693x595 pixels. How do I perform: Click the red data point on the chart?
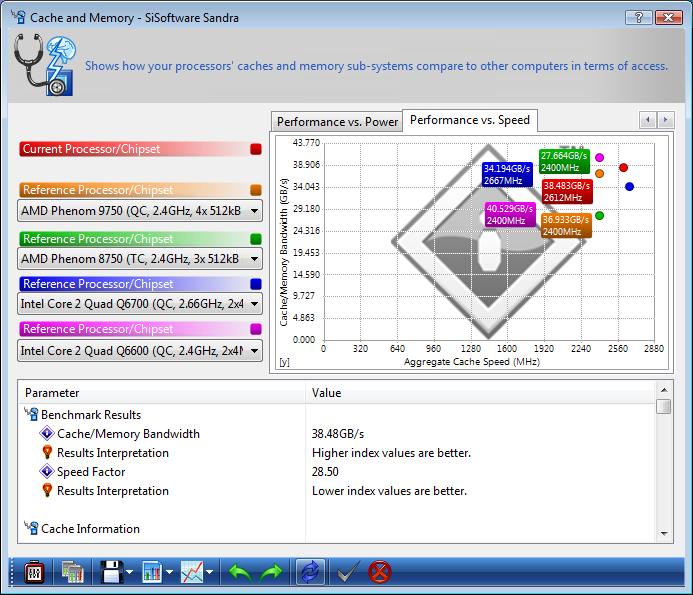point(623,168)
